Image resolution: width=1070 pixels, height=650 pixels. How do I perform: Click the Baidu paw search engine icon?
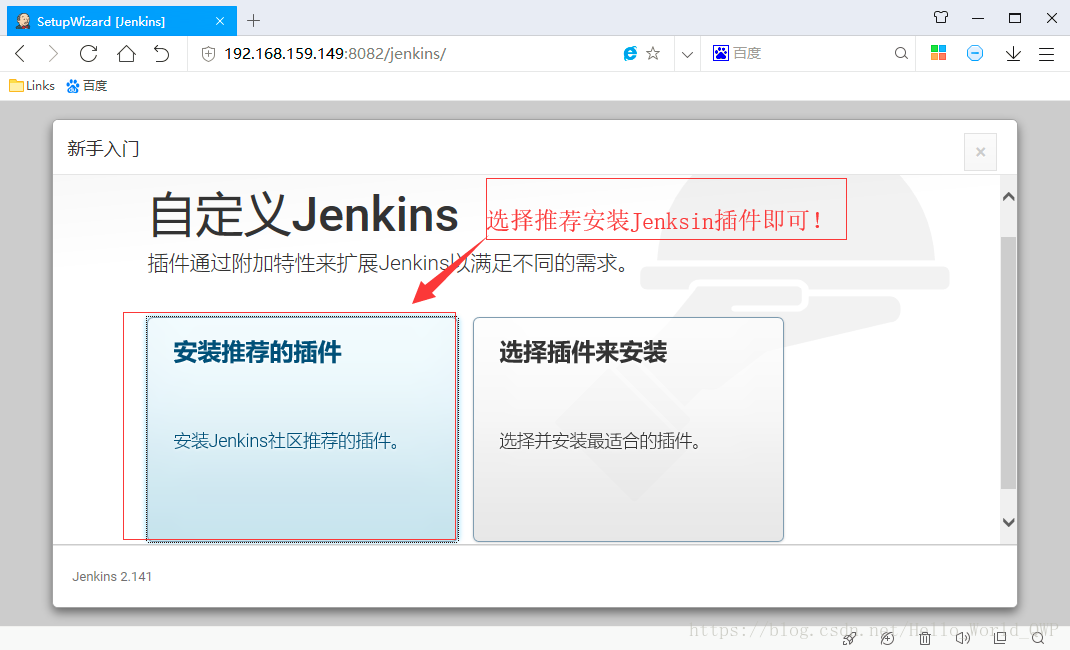click(721, 53)
